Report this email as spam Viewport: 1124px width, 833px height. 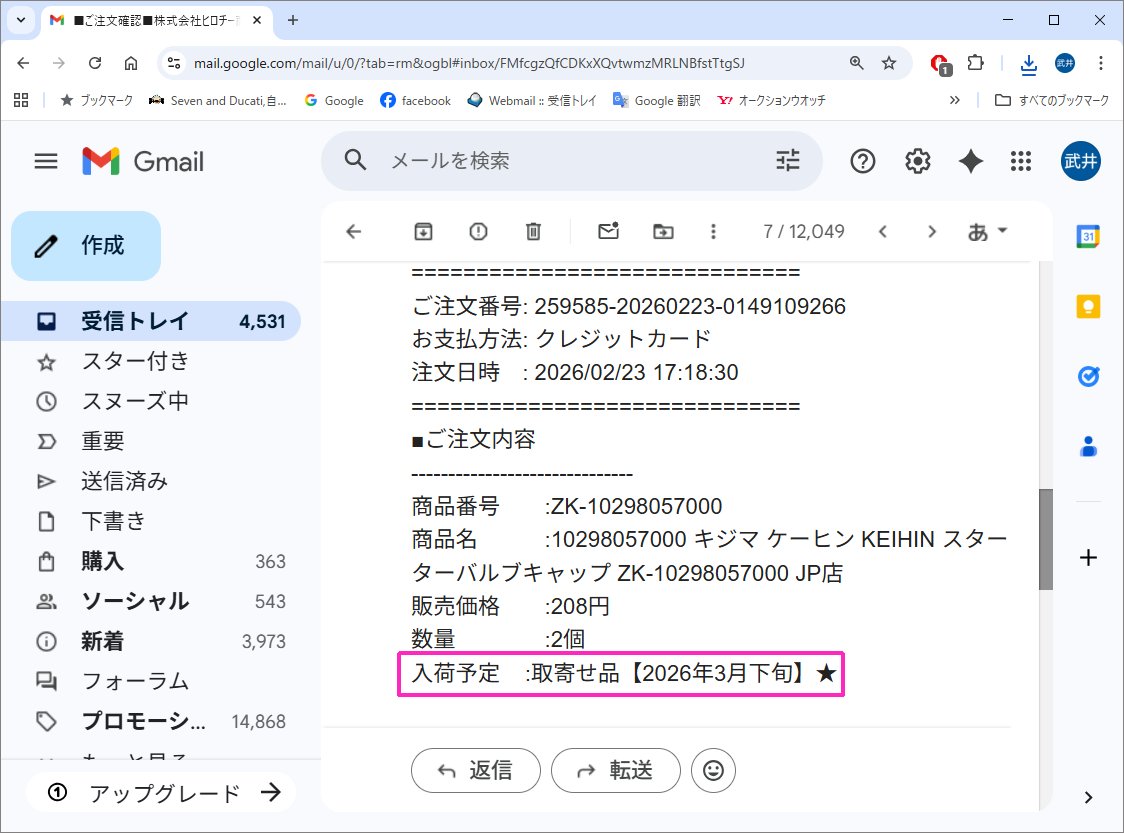[478, 232]
